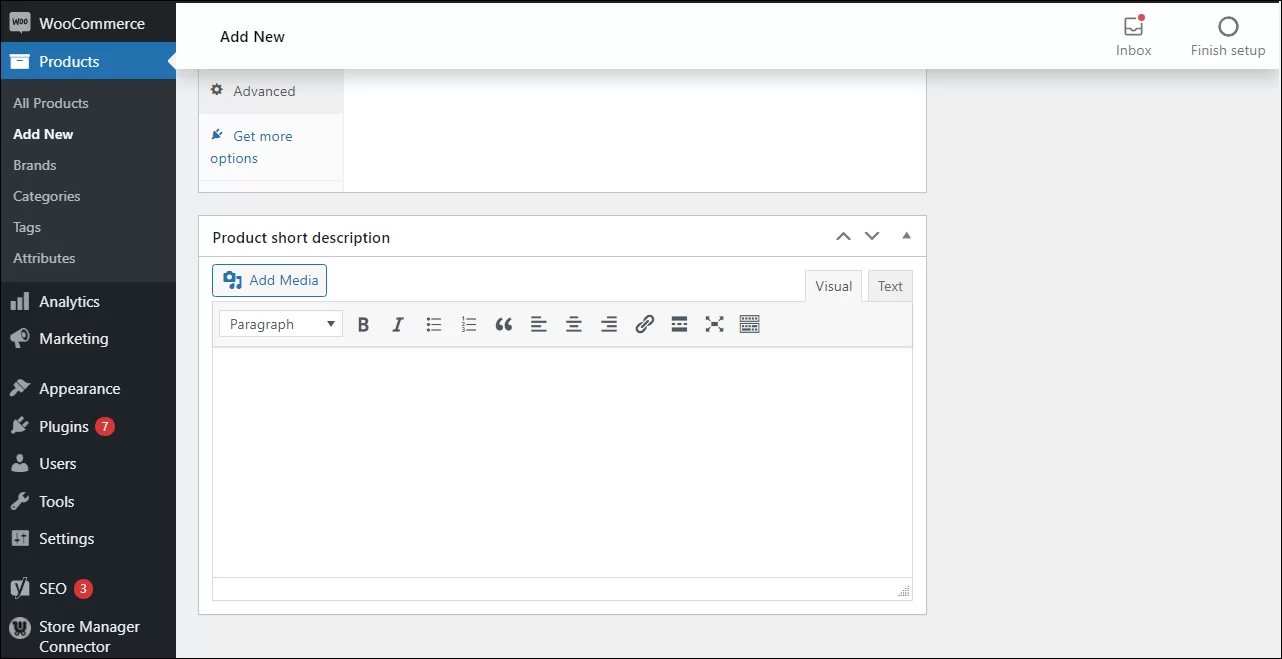
Task: Align text to the left
Action: [538, 323]
